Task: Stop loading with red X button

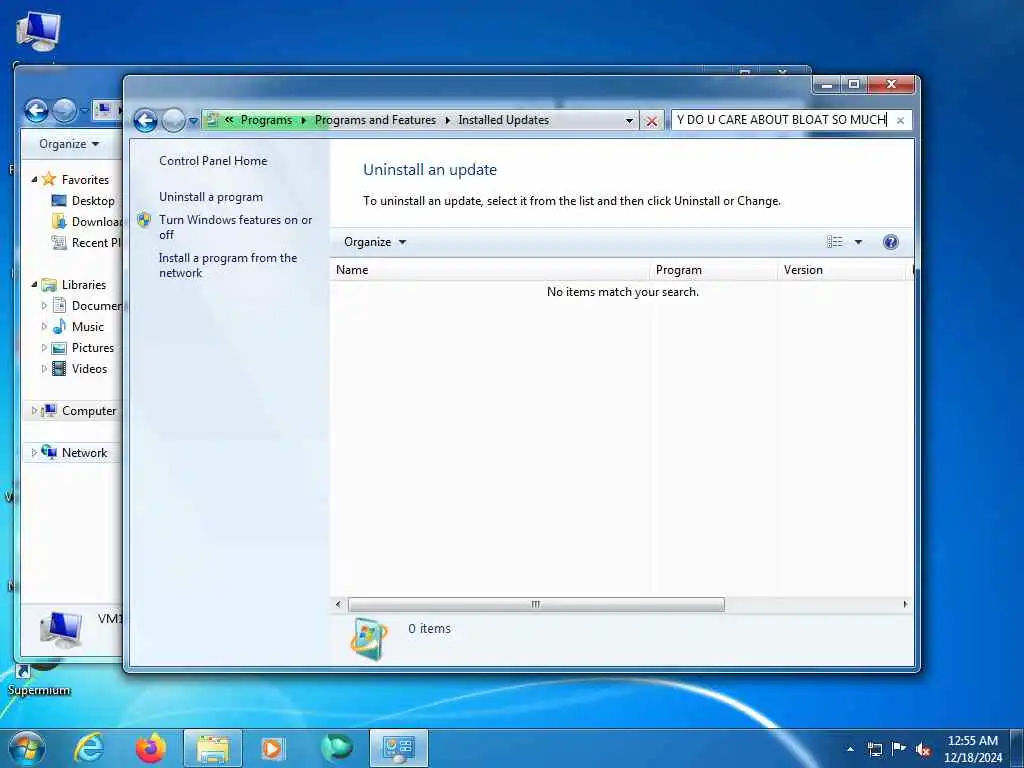Action: [x=651, y=121]
